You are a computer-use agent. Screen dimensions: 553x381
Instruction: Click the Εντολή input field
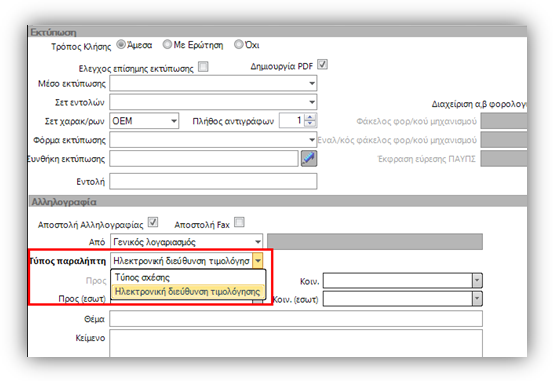(x=213, y=181)
